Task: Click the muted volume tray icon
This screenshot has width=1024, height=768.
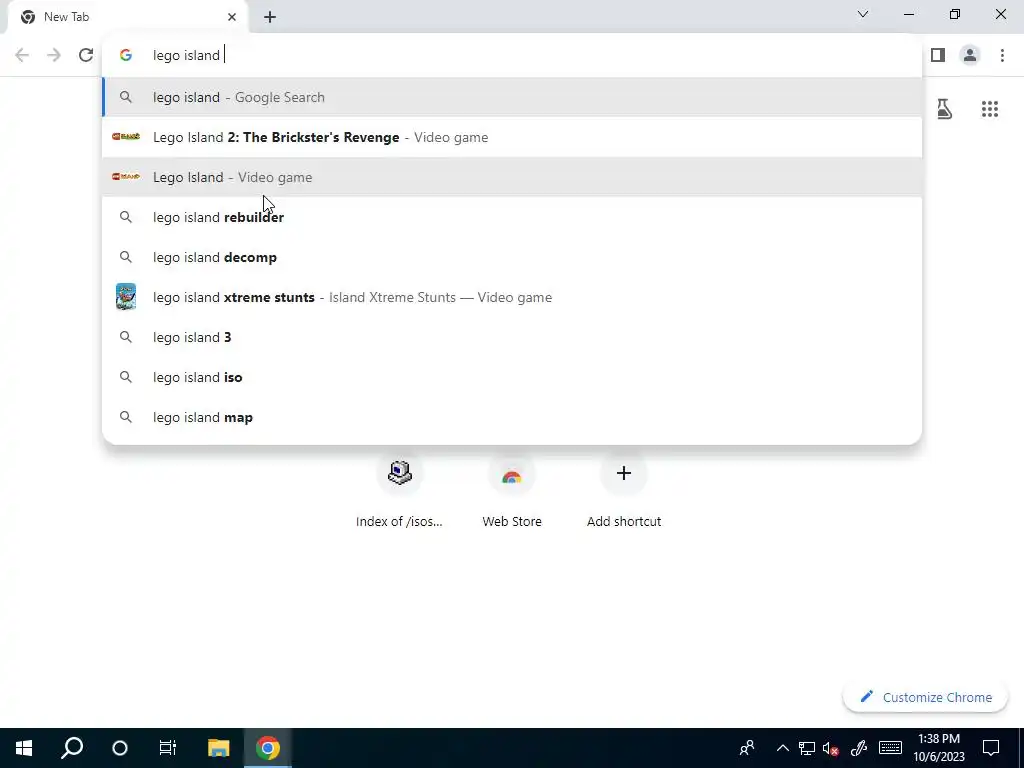Action: pos(831,748)
